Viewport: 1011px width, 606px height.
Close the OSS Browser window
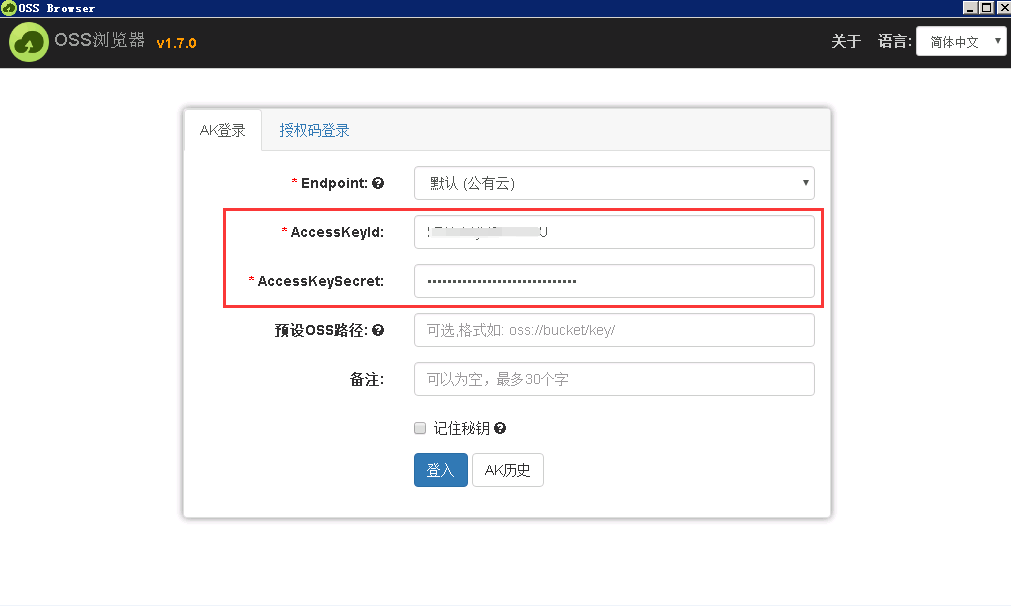[1002, 7]
